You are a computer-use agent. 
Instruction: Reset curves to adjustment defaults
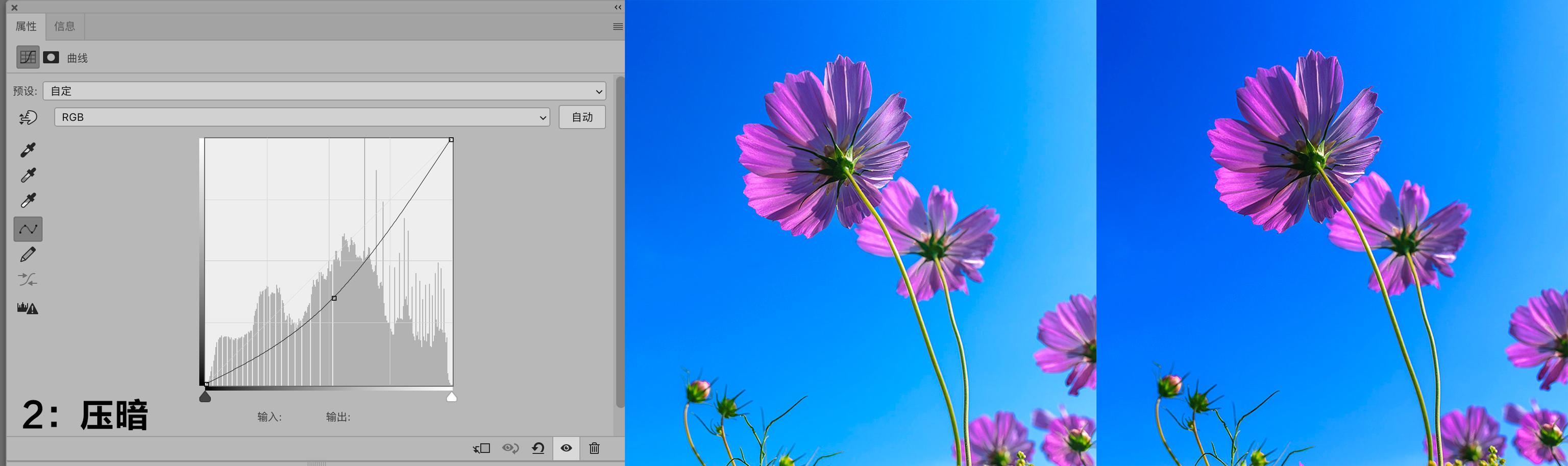click(538, 448)
